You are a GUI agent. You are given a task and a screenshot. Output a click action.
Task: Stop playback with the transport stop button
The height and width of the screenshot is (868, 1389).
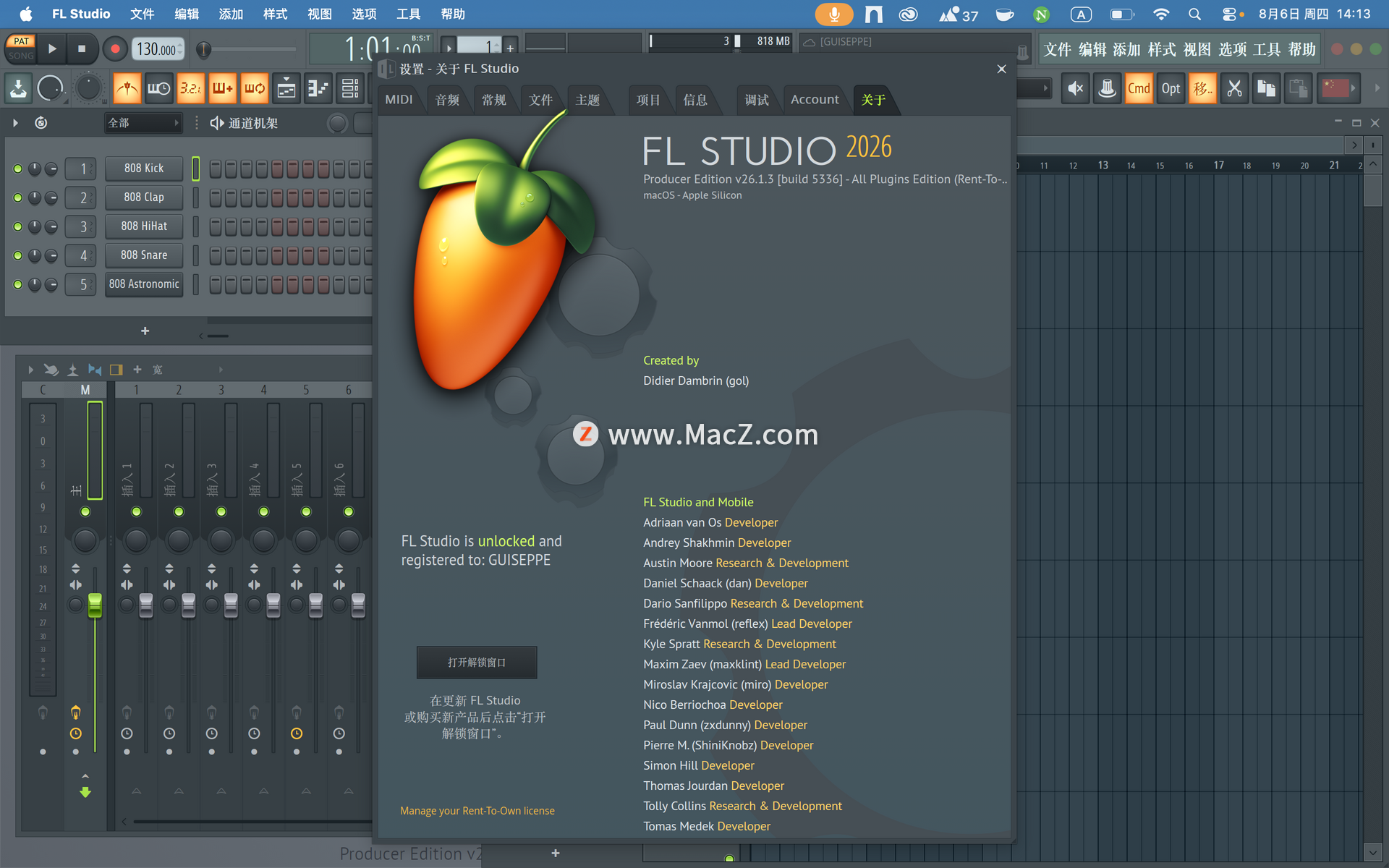click(x=82, y=49)
